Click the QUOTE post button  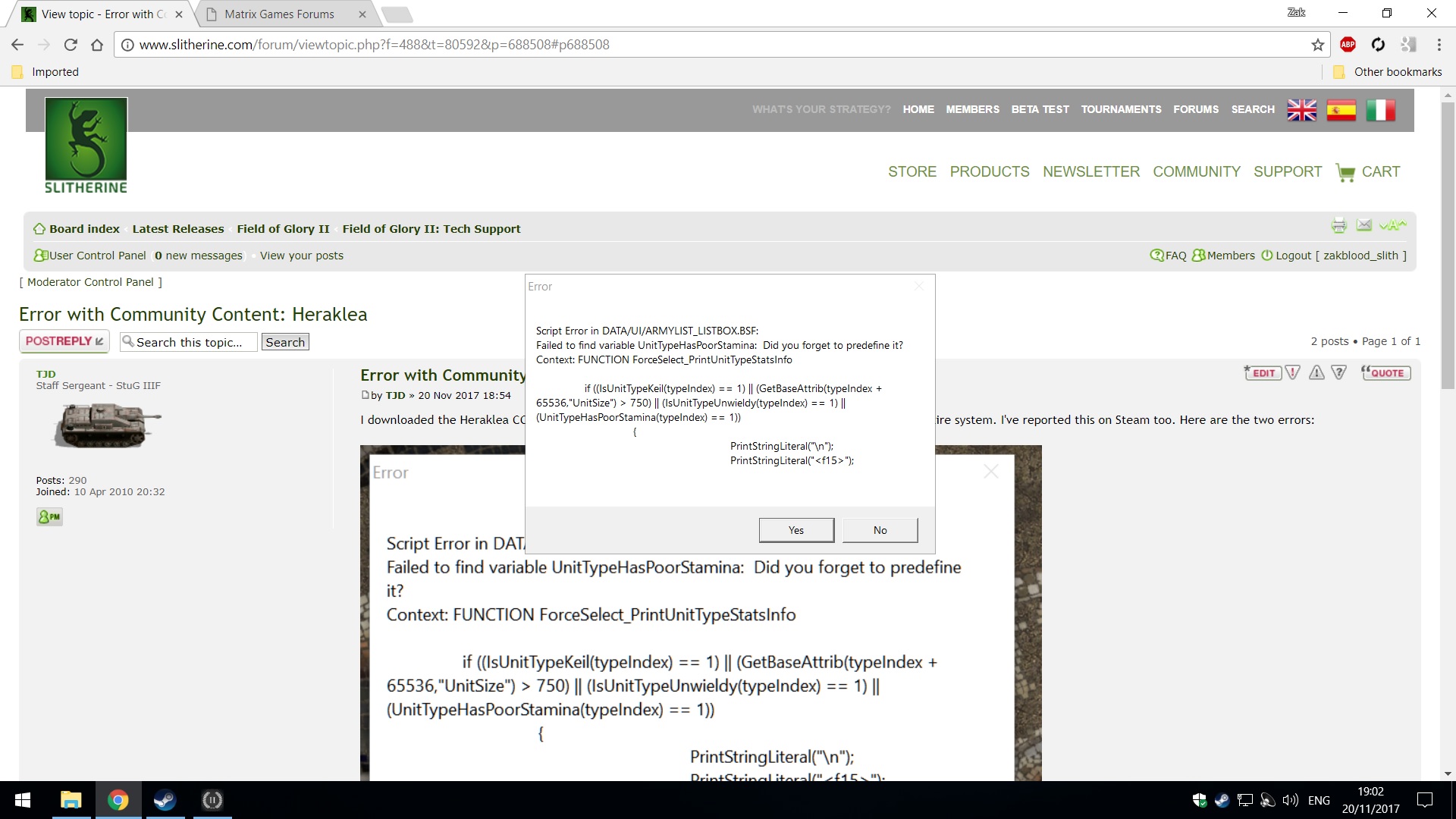coord(1386,372)
